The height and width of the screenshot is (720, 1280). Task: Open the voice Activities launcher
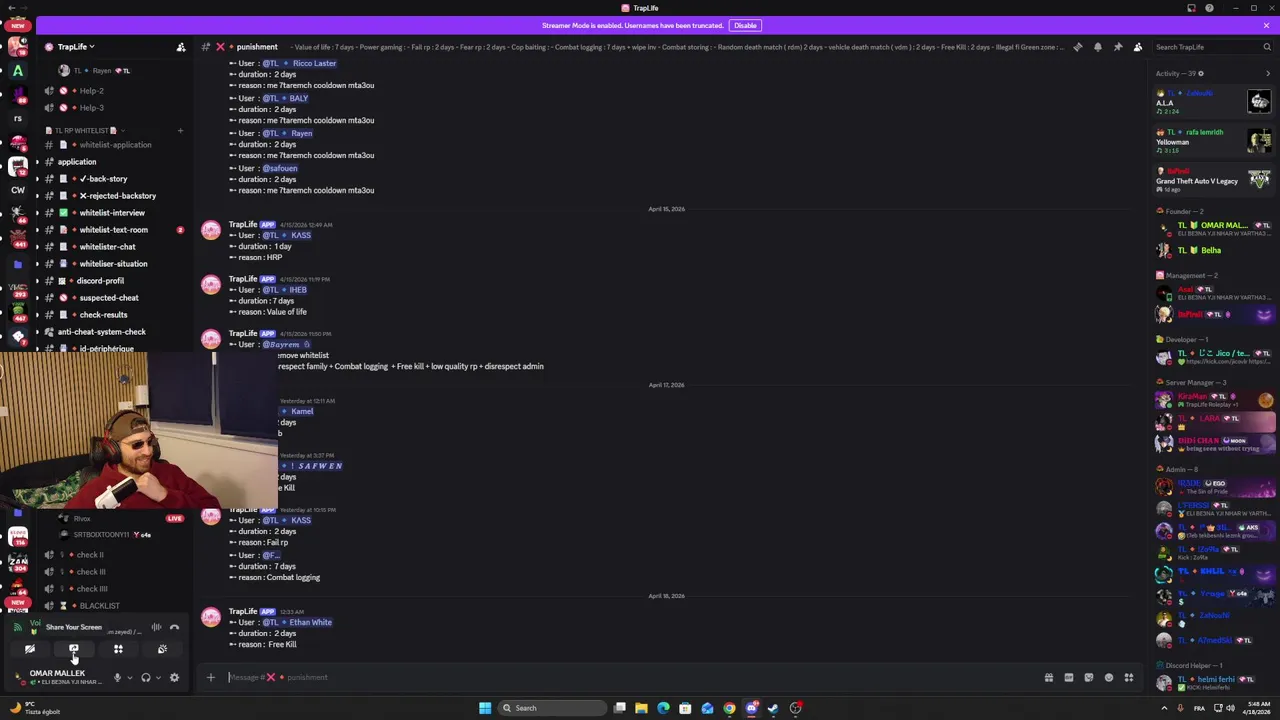click(118, 649)
